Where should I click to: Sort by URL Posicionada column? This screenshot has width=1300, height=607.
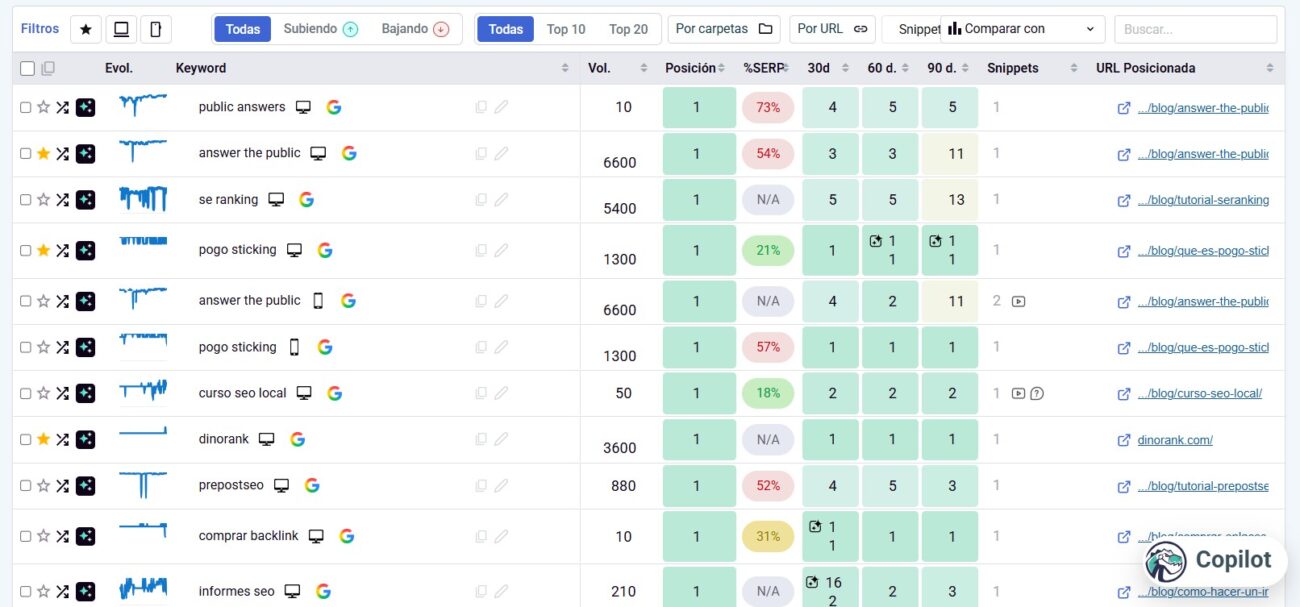click(1270, 68)
